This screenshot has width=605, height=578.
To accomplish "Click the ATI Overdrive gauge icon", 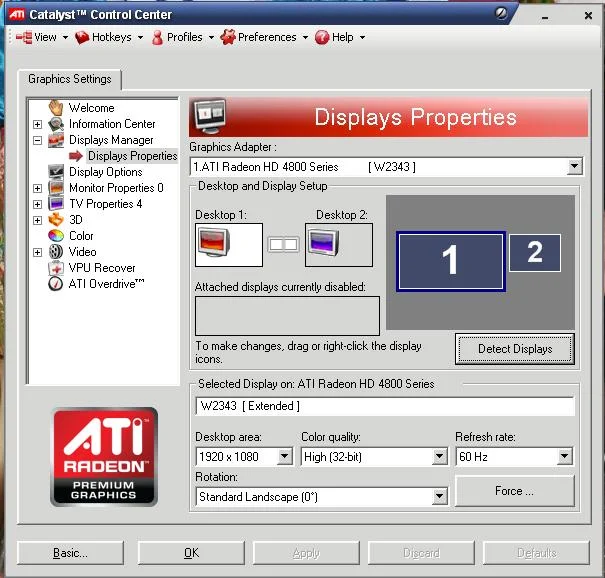I will coord(56,284).
